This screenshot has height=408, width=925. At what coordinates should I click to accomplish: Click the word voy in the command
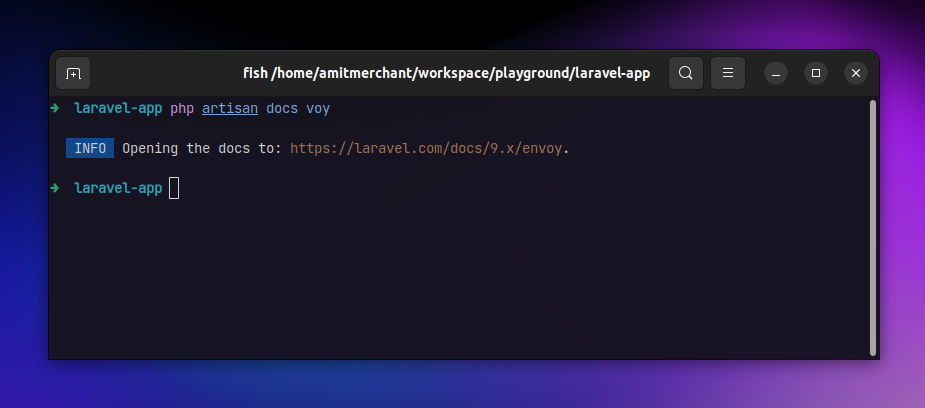[x=318, y=109]
